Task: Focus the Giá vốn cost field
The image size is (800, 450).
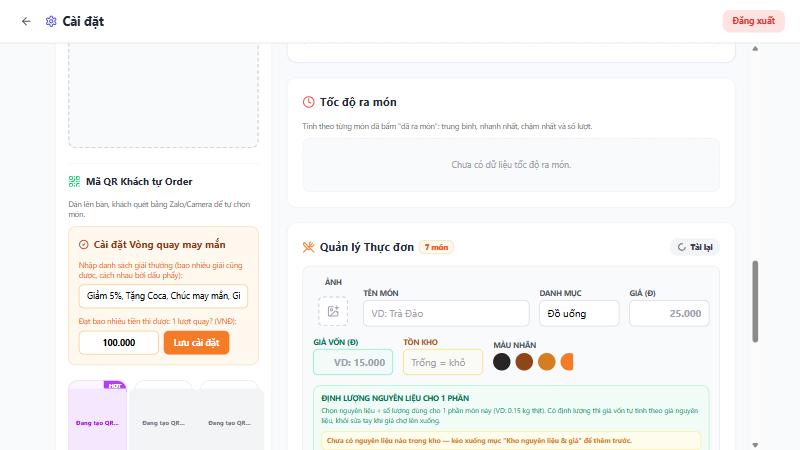Action: [353, 362]
